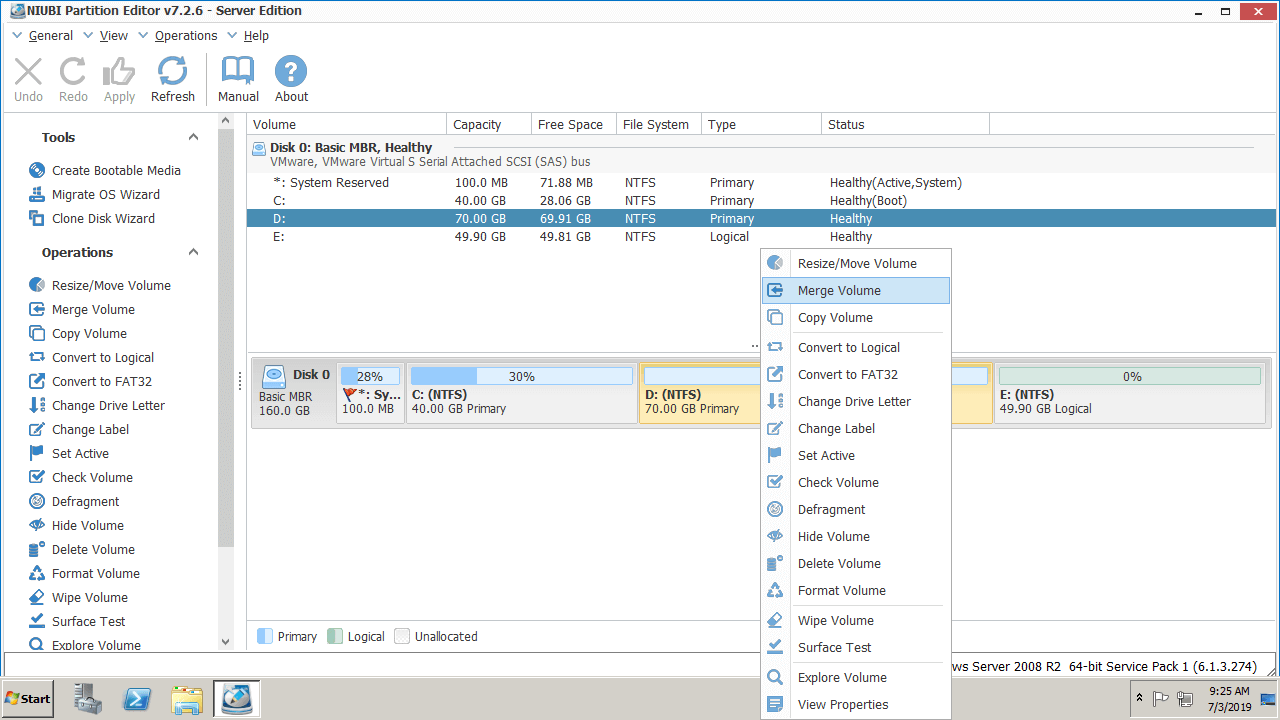Screen dimensions: 1280x720
Task: Expand the Operations menu in menu bar
Action: pyautogui.click(x=185, y=36)
